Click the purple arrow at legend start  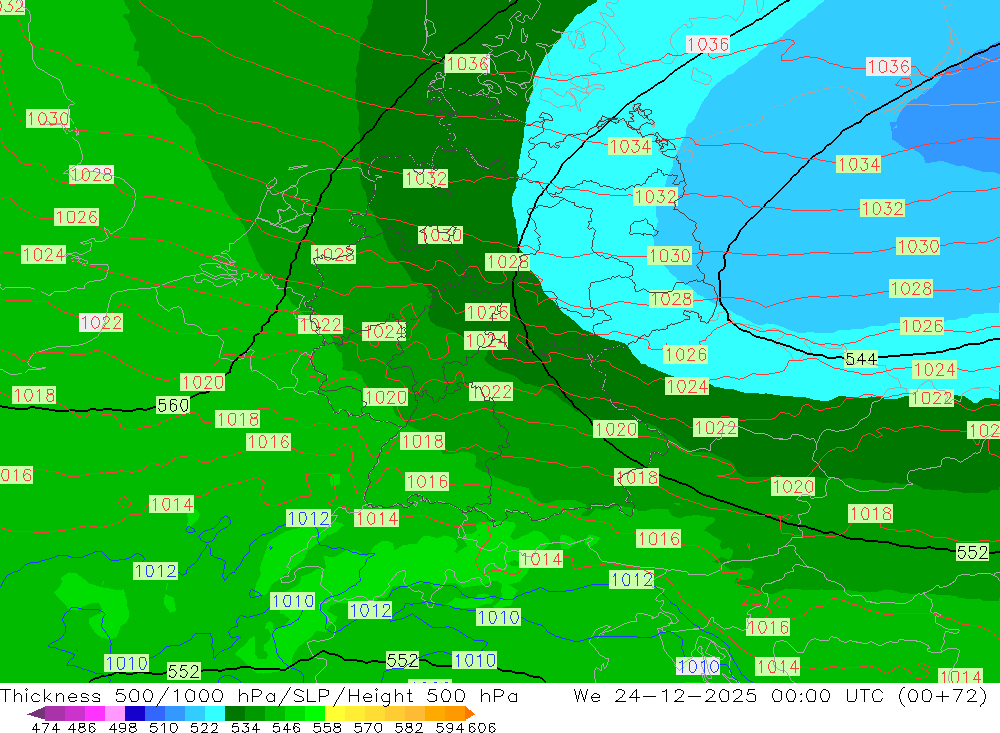click(36, 714)
